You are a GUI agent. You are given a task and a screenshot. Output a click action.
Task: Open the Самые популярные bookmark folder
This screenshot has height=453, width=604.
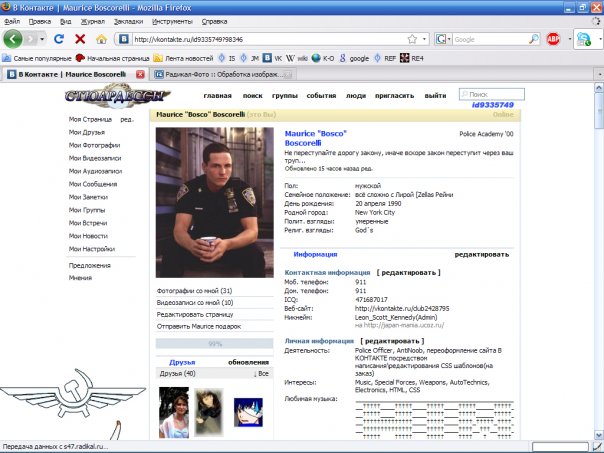tap(37, 58)
